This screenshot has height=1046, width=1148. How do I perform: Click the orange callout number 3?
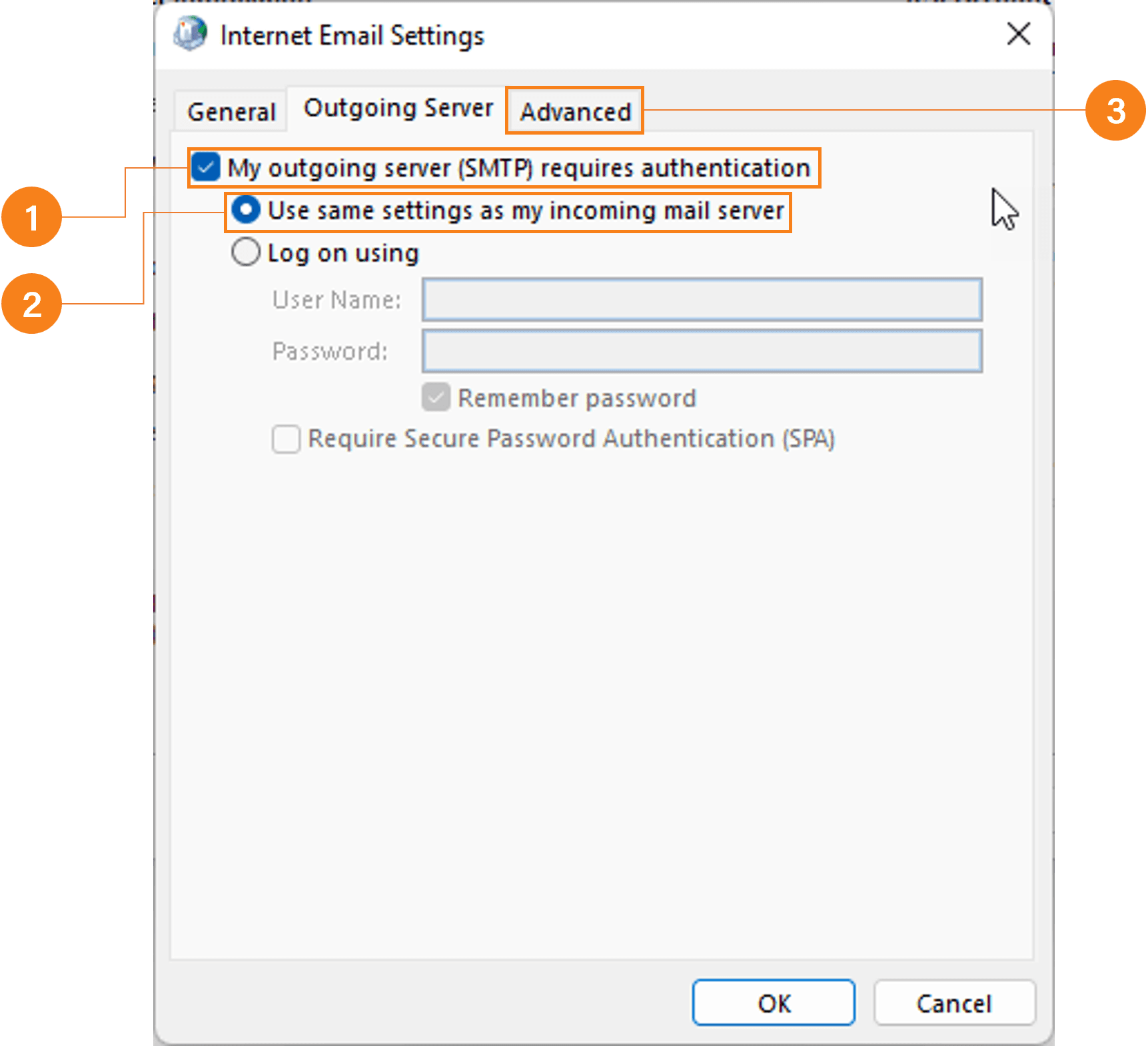click(x=1117, y=111)
